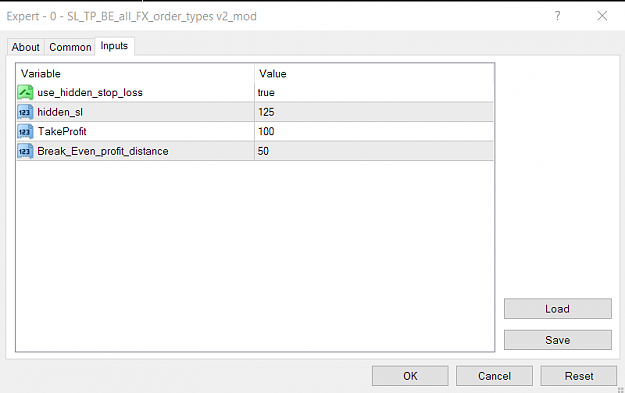Select the TakeProfit variable name
Viewport: 625px width, 393px height.
click(62, 132)
